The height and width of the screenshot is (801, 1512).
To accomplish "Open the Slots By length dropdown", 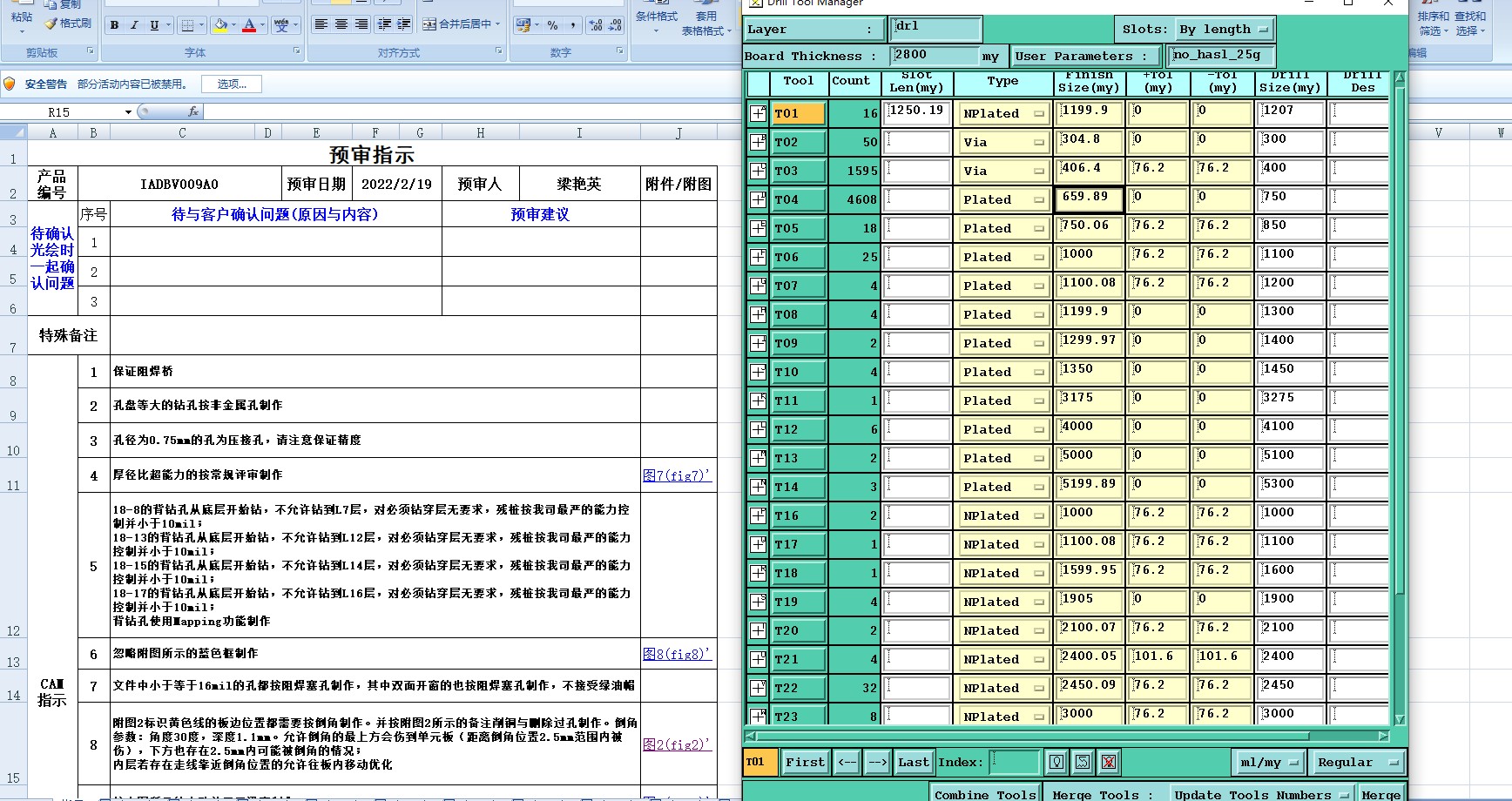I will [x=1225, y=30].
